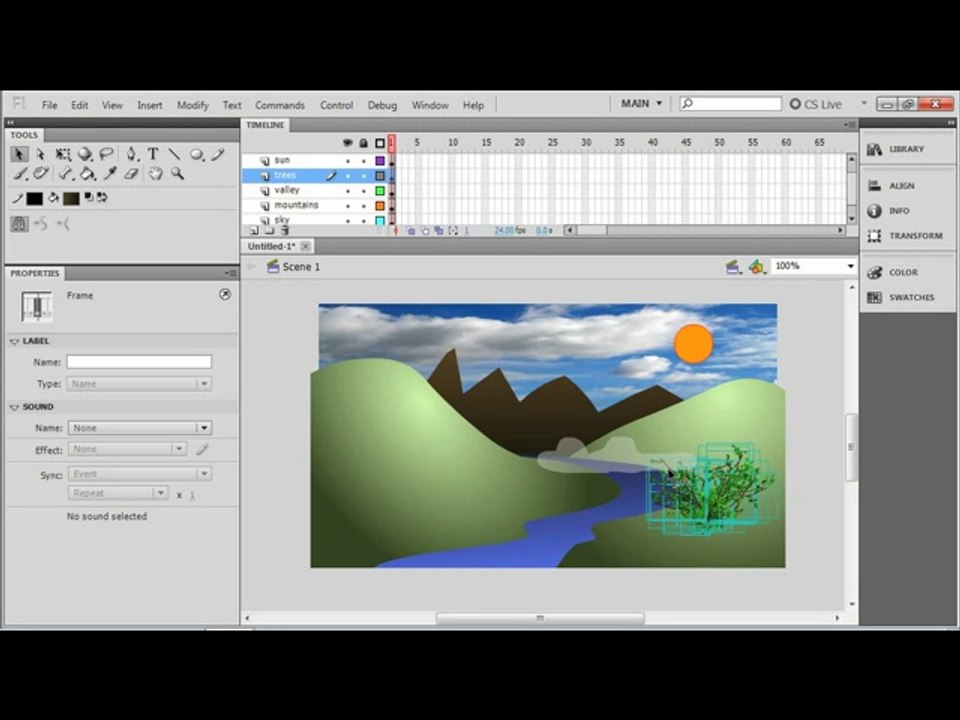Click the Swap Colors icon
This screenshot has height=720, width=960.
click(102, 197)
